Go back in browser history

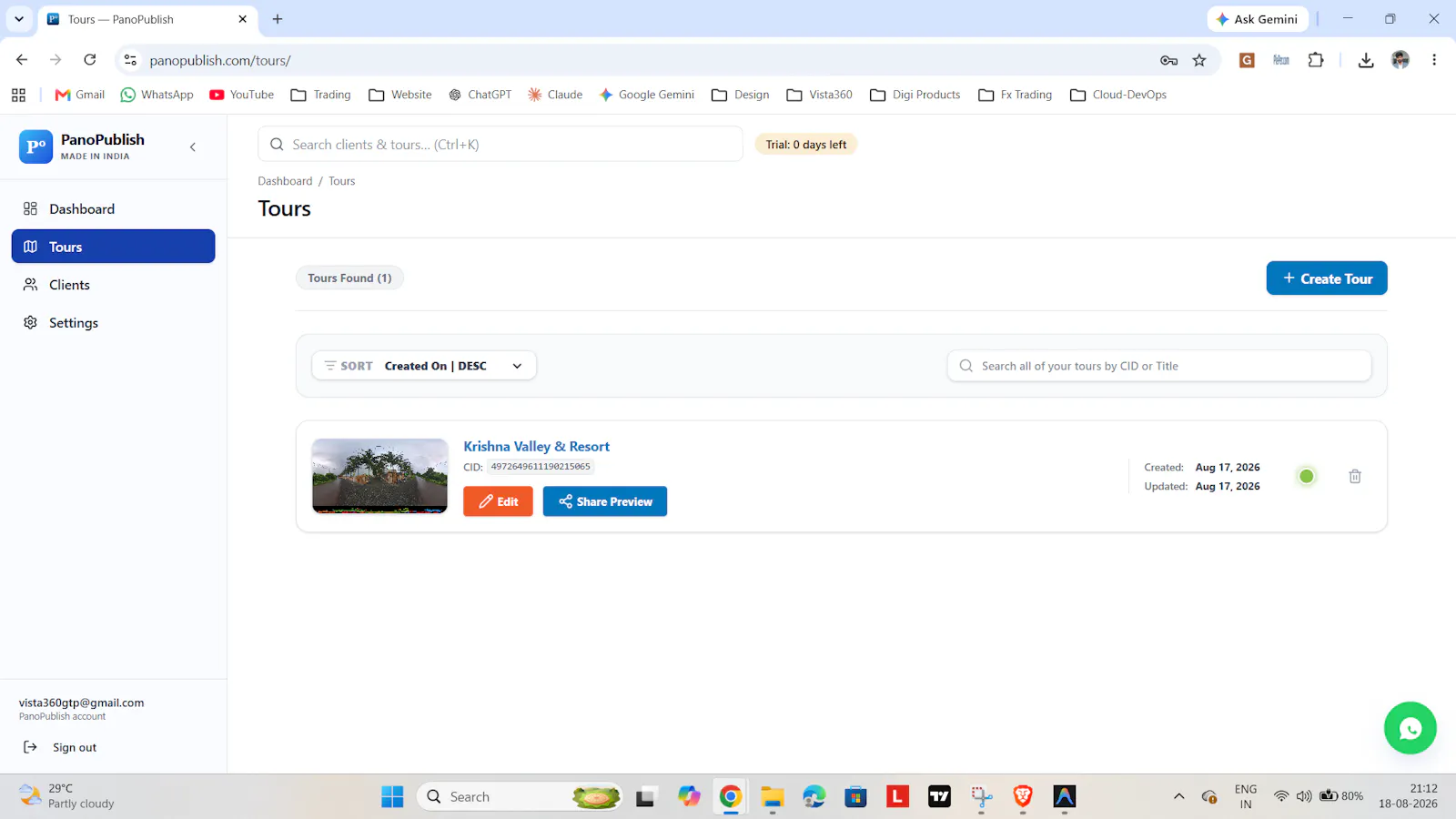(x=22, y=60)
